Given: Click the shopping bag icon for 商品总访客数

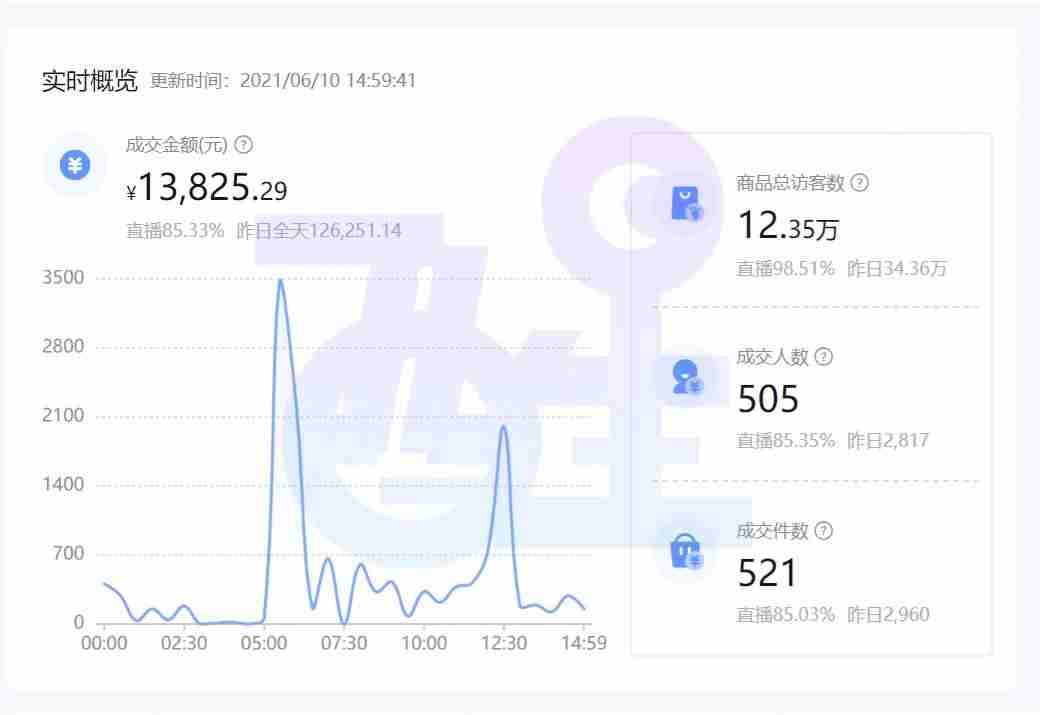Looking at the screenshot, I should pos(686,204).
